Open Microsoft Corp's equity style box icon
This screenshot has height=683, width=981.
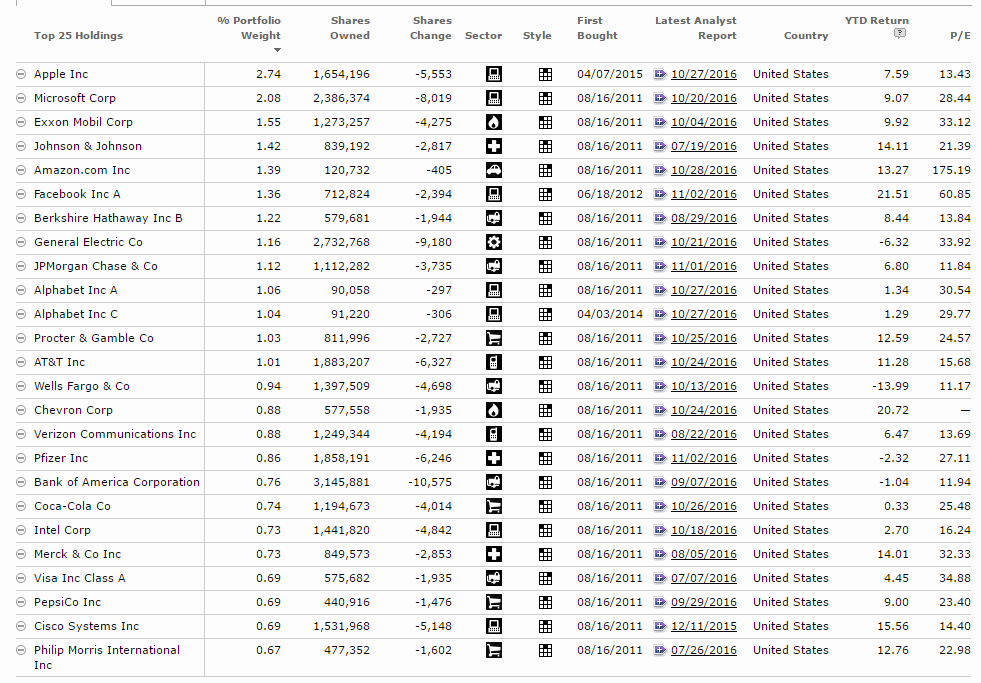tap(545, 98)
